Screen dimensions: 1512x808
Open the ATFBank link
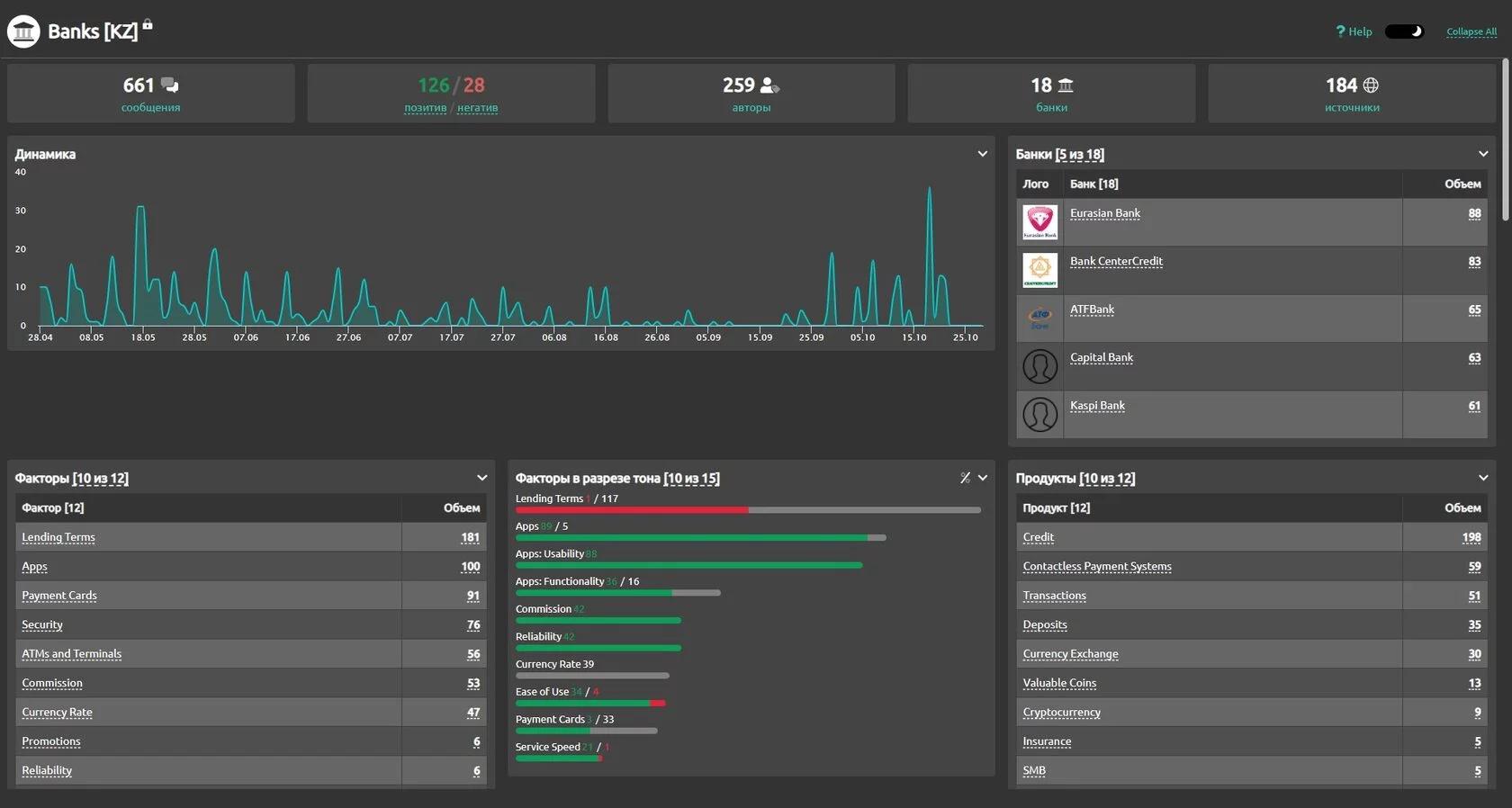pyautogui.click(x=1092, y=310)
